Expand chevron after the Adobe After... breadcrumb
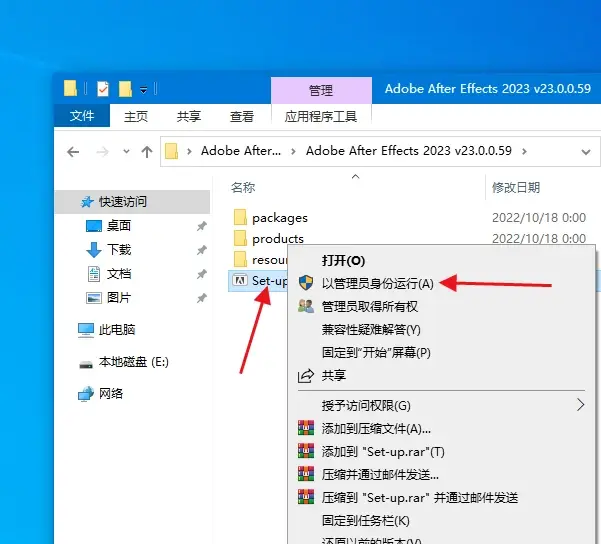The width and height of the screenshot is (601, 544). coord(293,152)
